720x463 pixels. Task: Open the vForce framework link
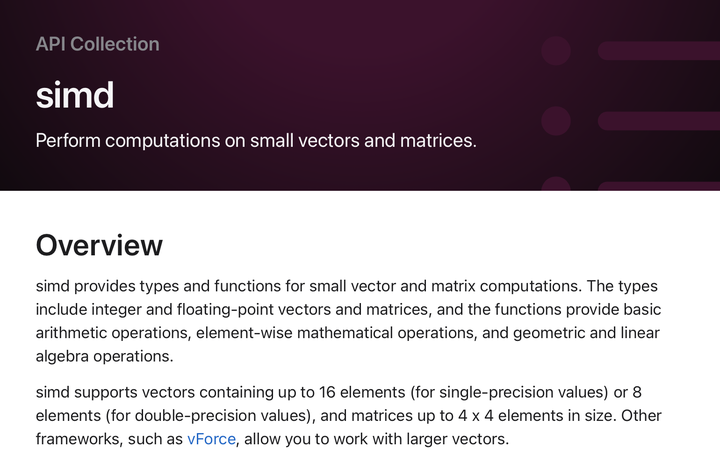[x=211, y=439]
